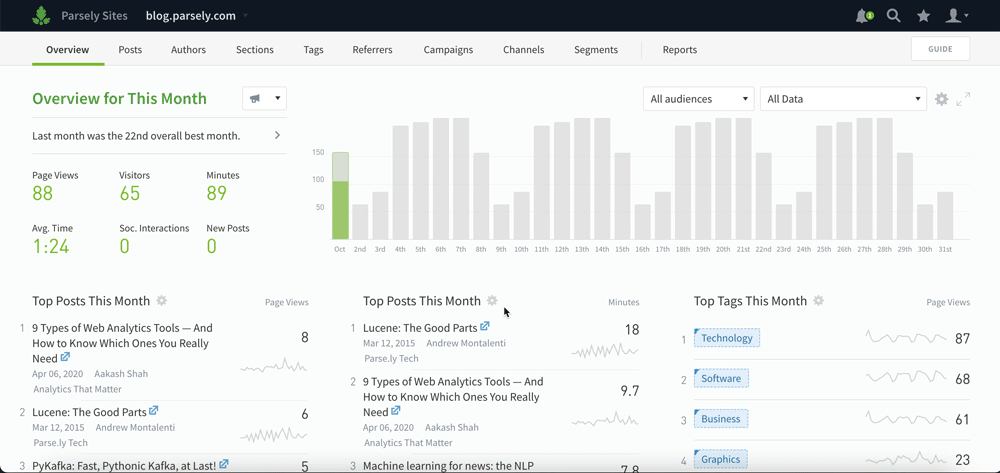Open external link for Lucene post in Minutes list
Viewport: 1000px width, 473px height.
point(485,327)
